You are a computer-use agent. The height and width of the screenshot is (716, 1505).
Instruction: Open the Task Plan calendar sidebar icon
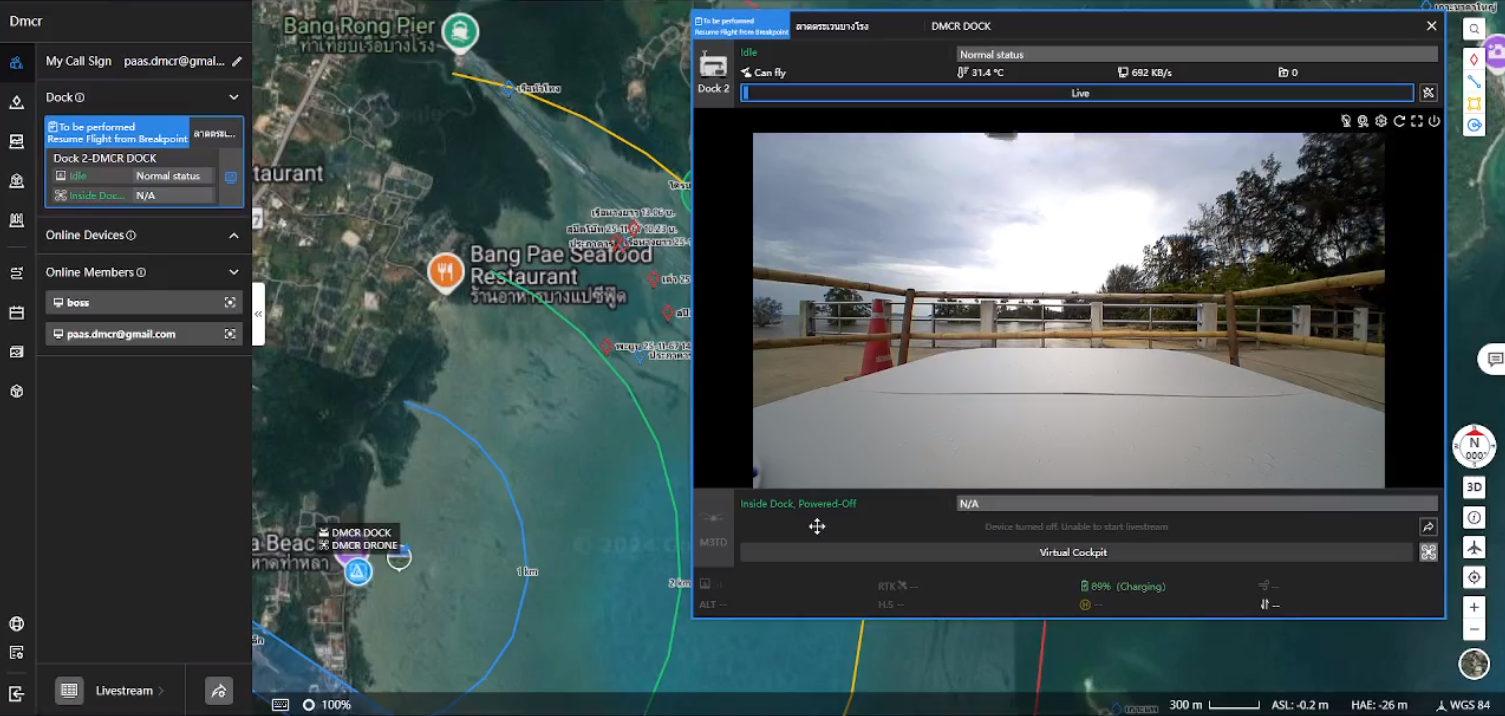coord(17,313)
